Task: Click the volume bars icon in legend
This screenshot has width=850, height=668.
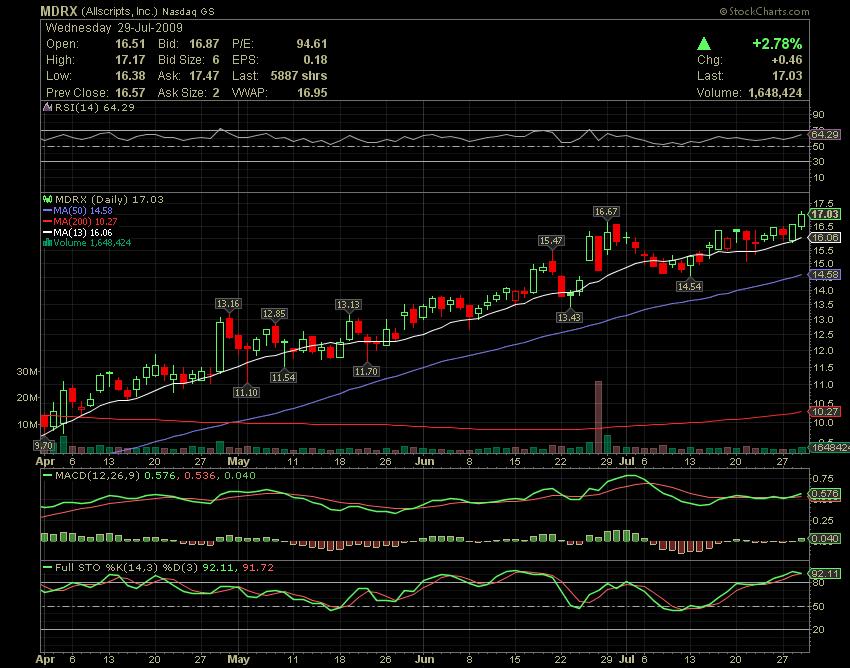Action: tap(48, 243)
